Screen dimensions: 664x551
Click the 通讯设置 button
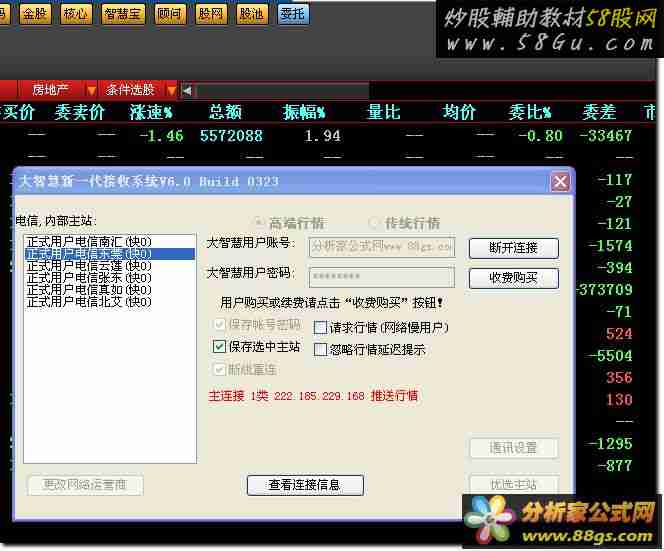tap(514, 448)
